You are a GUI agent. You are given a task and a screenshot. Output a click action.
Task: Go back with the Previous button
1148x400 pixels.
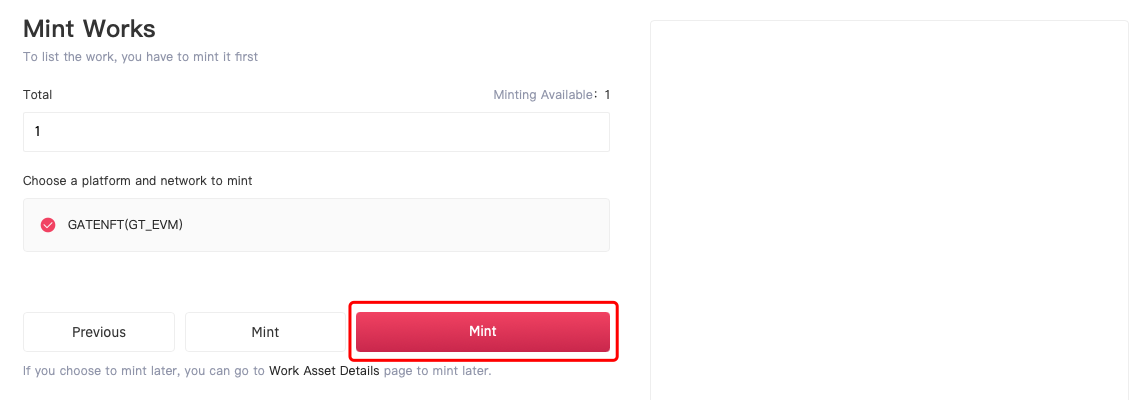[x=99, y=332]
